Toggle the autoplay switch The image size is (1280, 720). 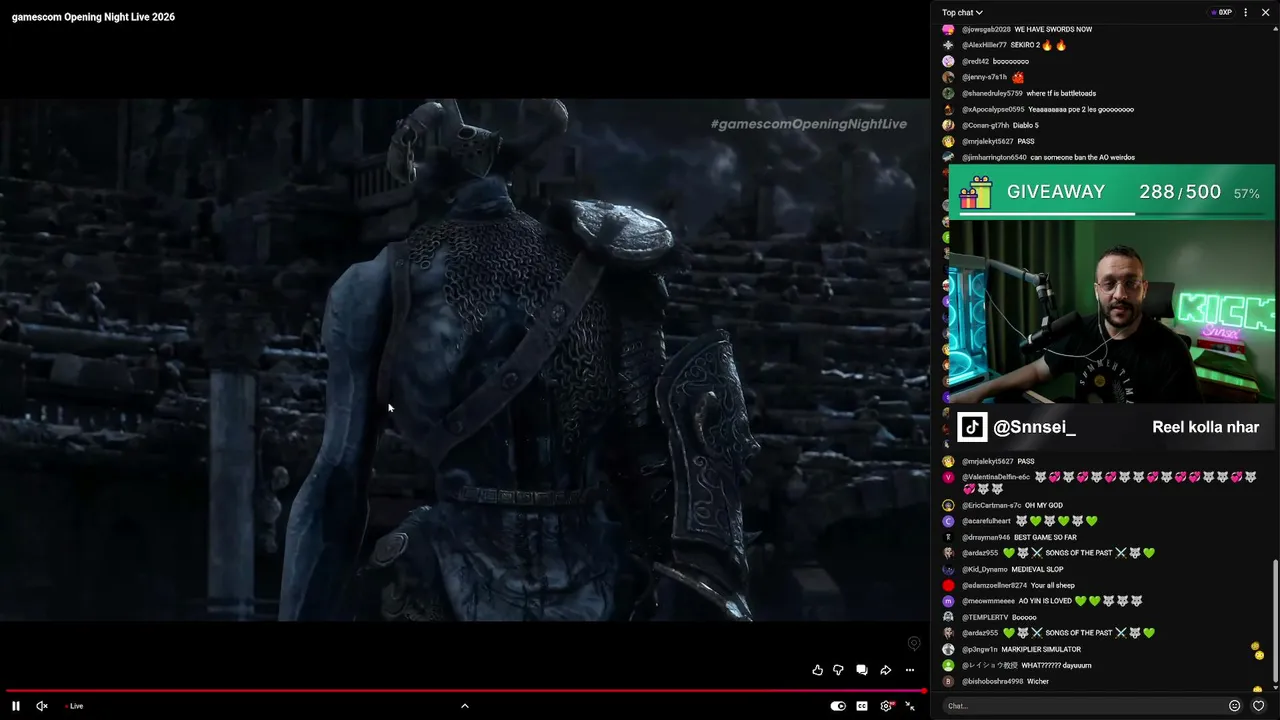pos(838,706)
